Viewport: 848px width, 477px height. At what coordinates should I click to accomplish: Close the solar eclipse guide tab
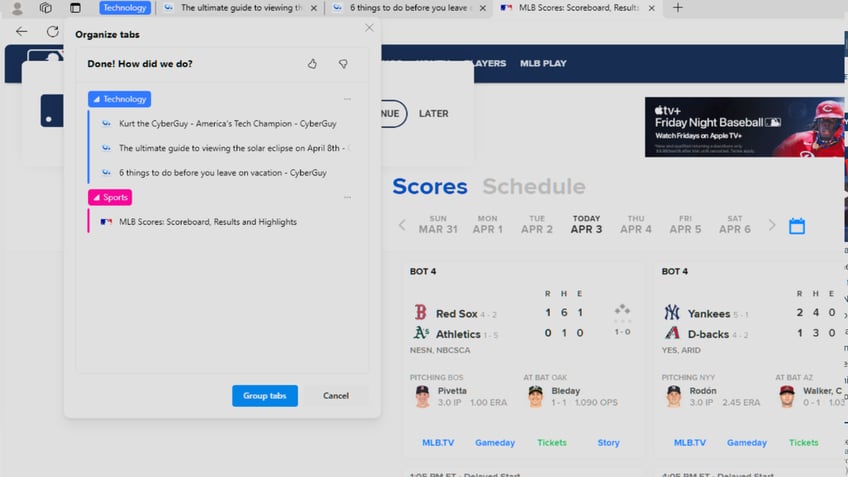click(x=314, y=8)
